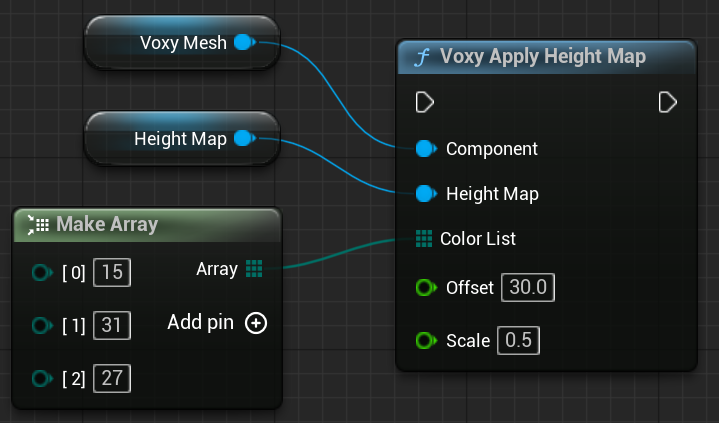Click the Color List array input pin
The image size is (719, 423).
[423, 239]
